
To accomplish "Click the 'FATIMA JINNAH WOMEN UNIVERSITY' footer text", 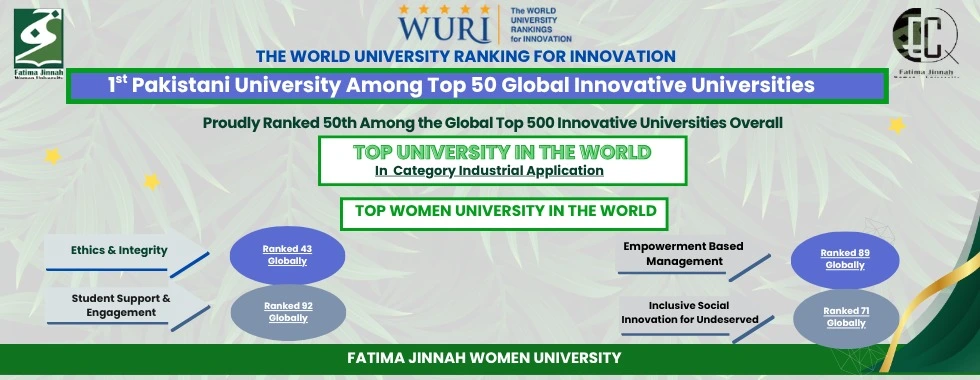I will coord(484,358).
